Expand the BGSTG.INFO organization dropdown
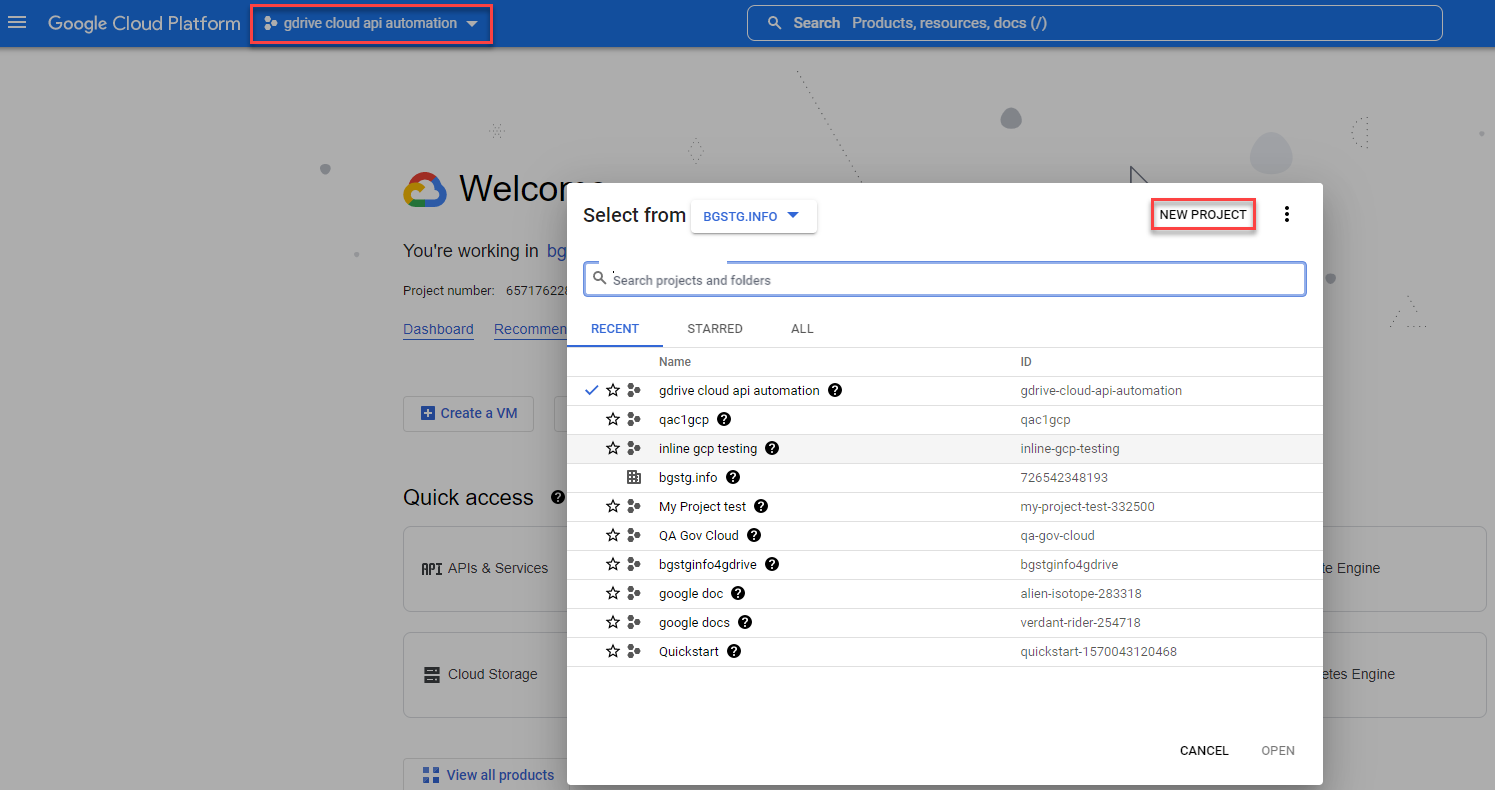This screenshot has height=790, width=1495. tap(753, 216)
